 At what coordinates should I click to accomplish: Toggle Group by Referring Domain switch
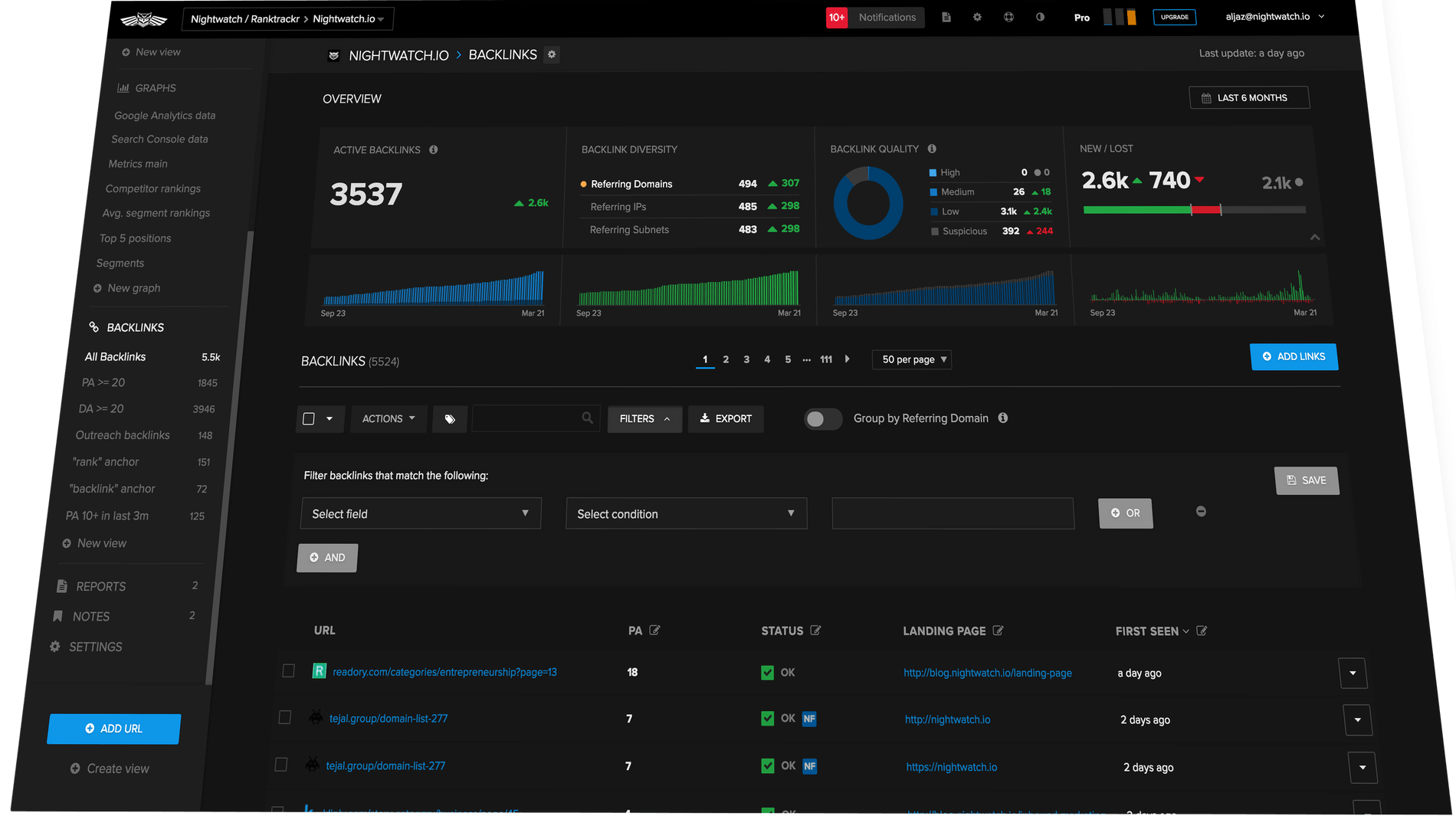coord(822,419)
